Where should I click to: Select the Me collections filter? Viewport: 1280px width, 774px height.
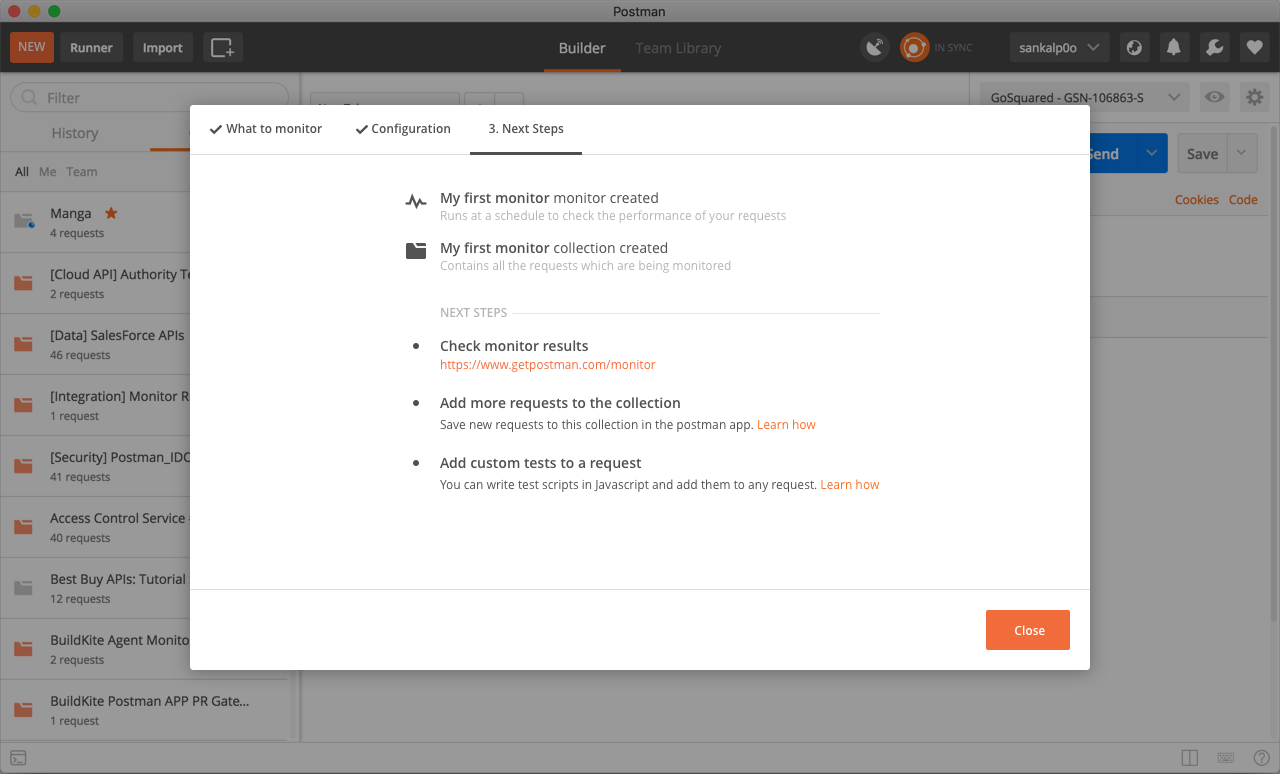[47, 172]
